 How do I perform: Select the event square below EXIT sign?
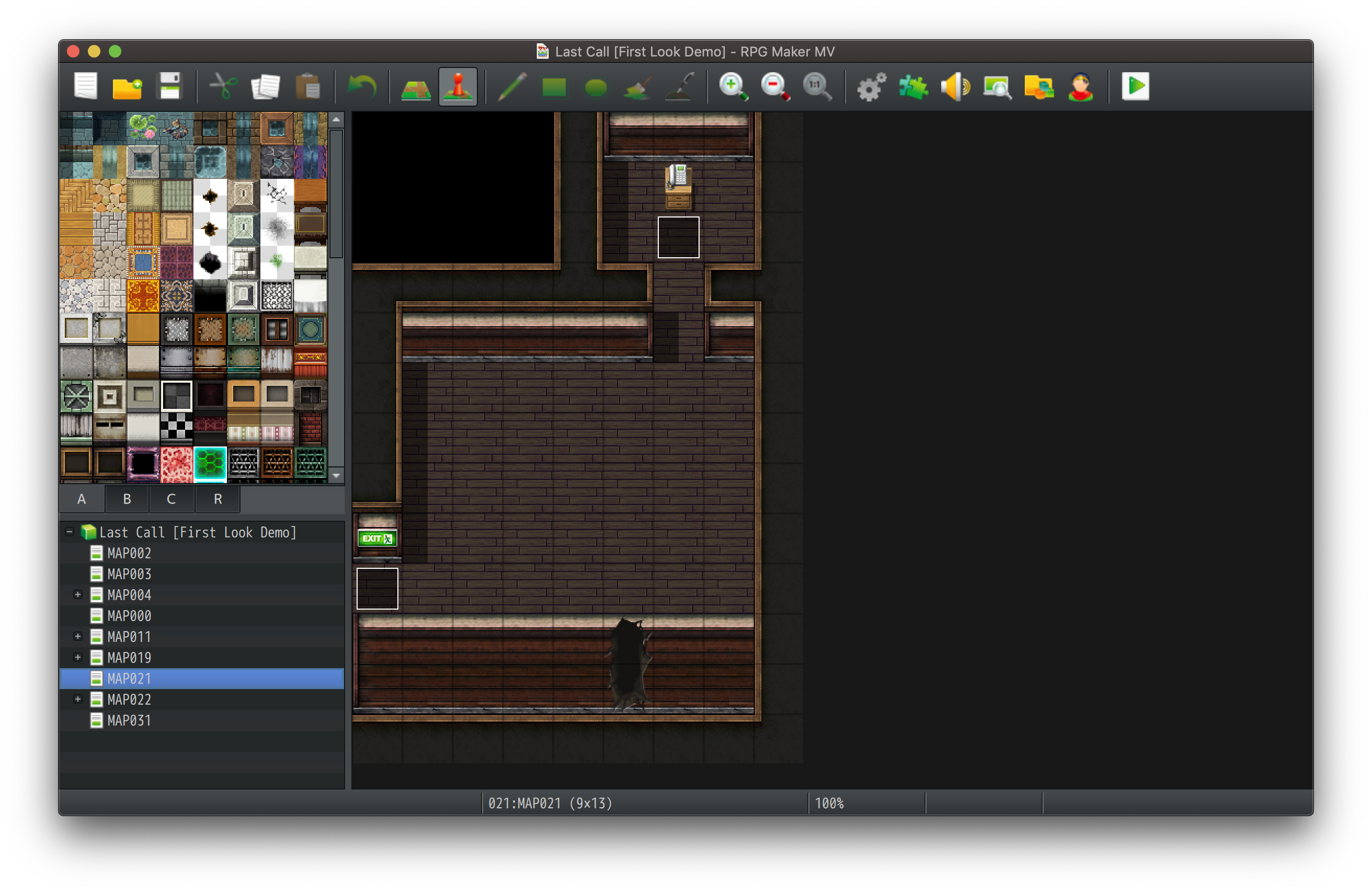(x=377, y=589)
